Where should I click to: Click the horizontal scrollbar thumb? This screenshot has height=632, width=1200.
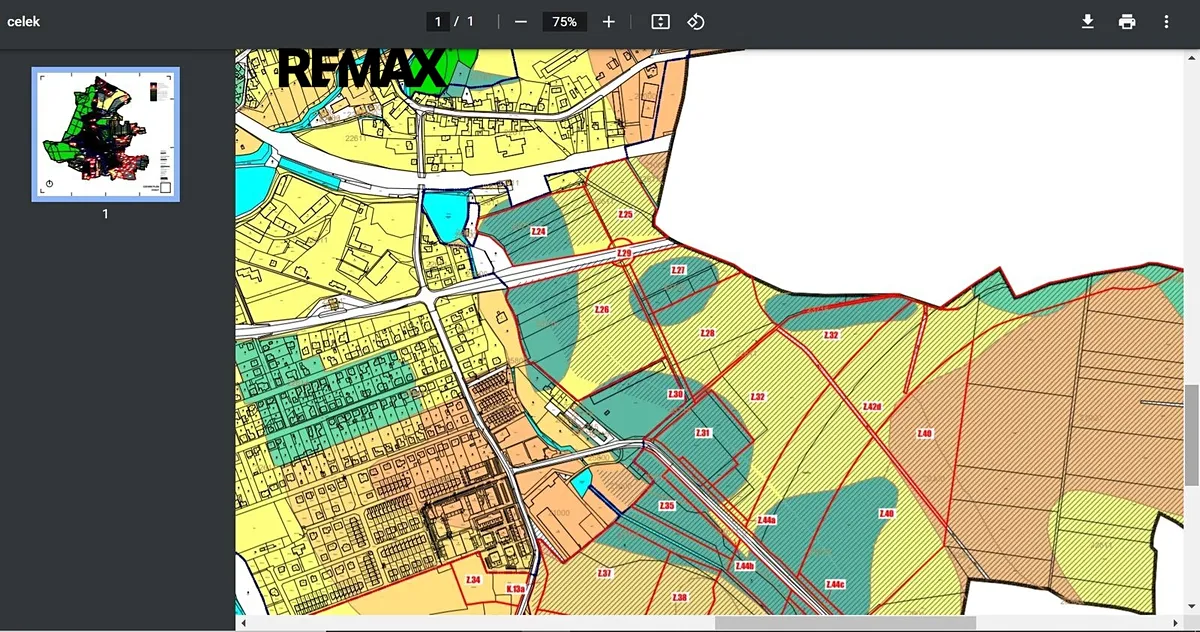tap(845, 623)
